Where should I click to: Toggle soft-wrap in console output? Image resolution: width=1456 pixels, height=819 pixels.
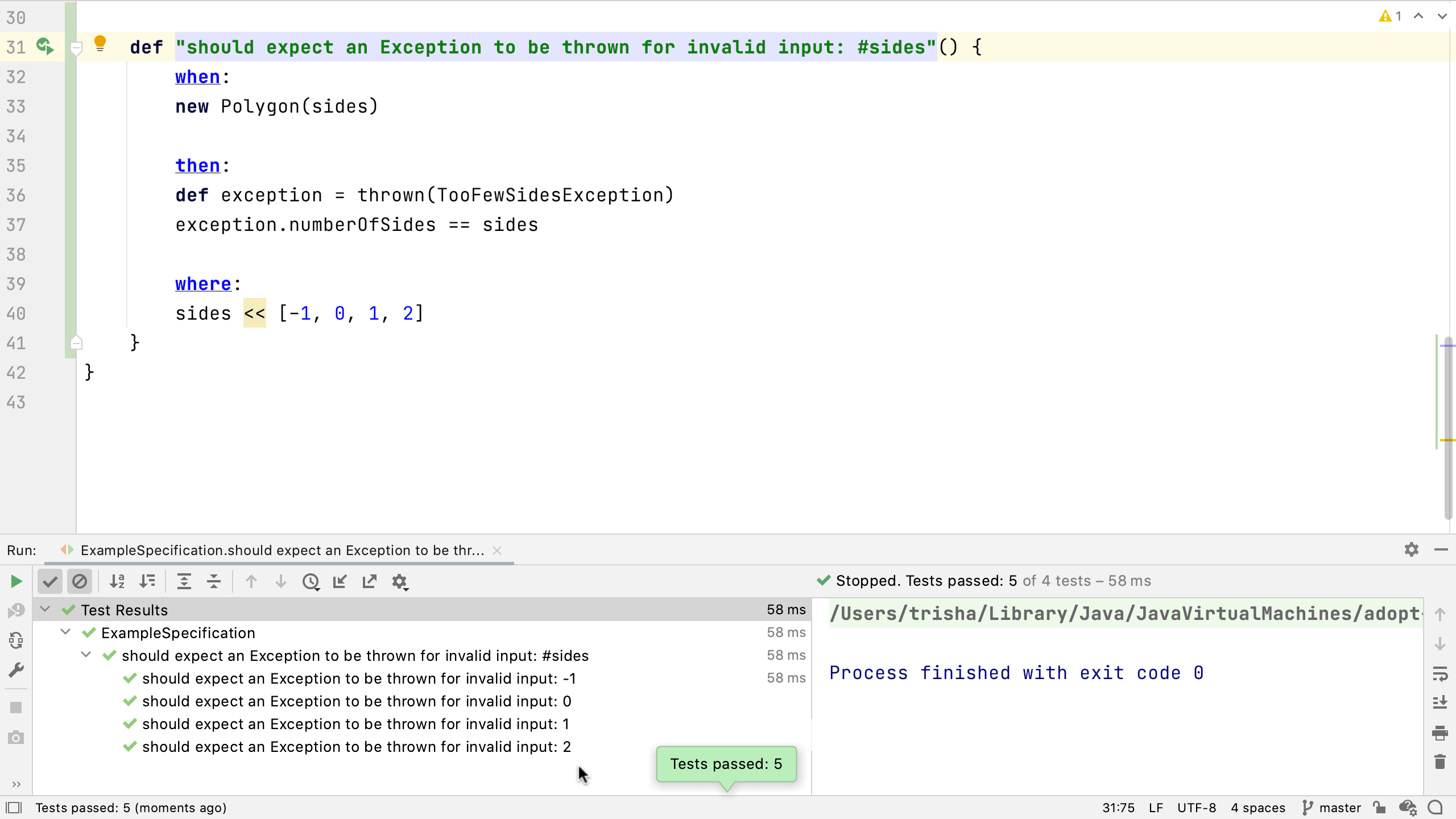1440,674
